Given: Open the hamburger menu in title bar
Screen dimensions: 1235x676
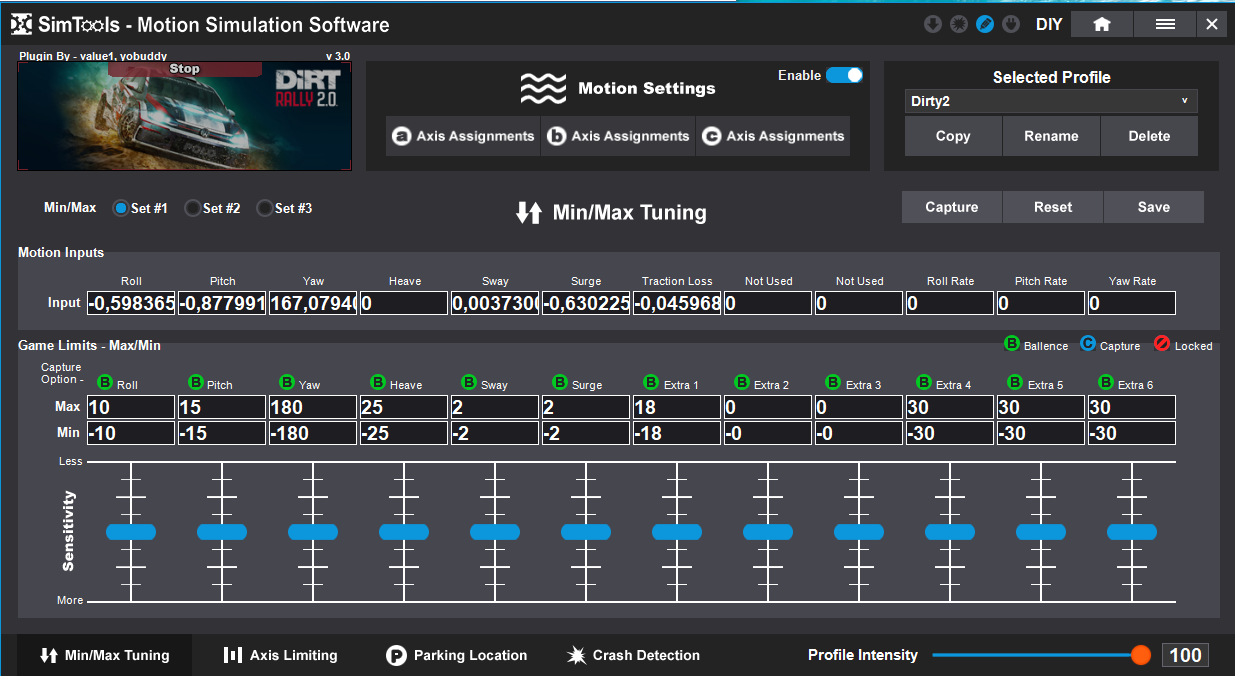Looking at the screenshot, I should (x=1165, y=25).
